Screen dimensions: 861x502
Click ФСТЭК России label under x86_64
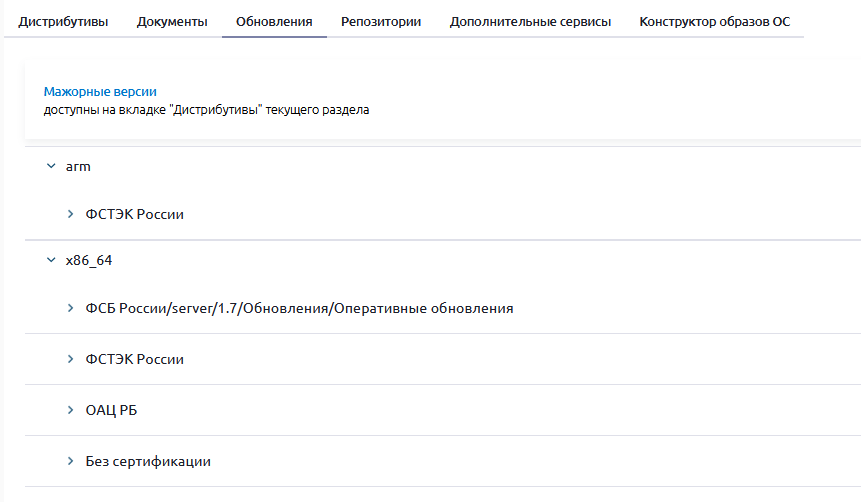135,359
